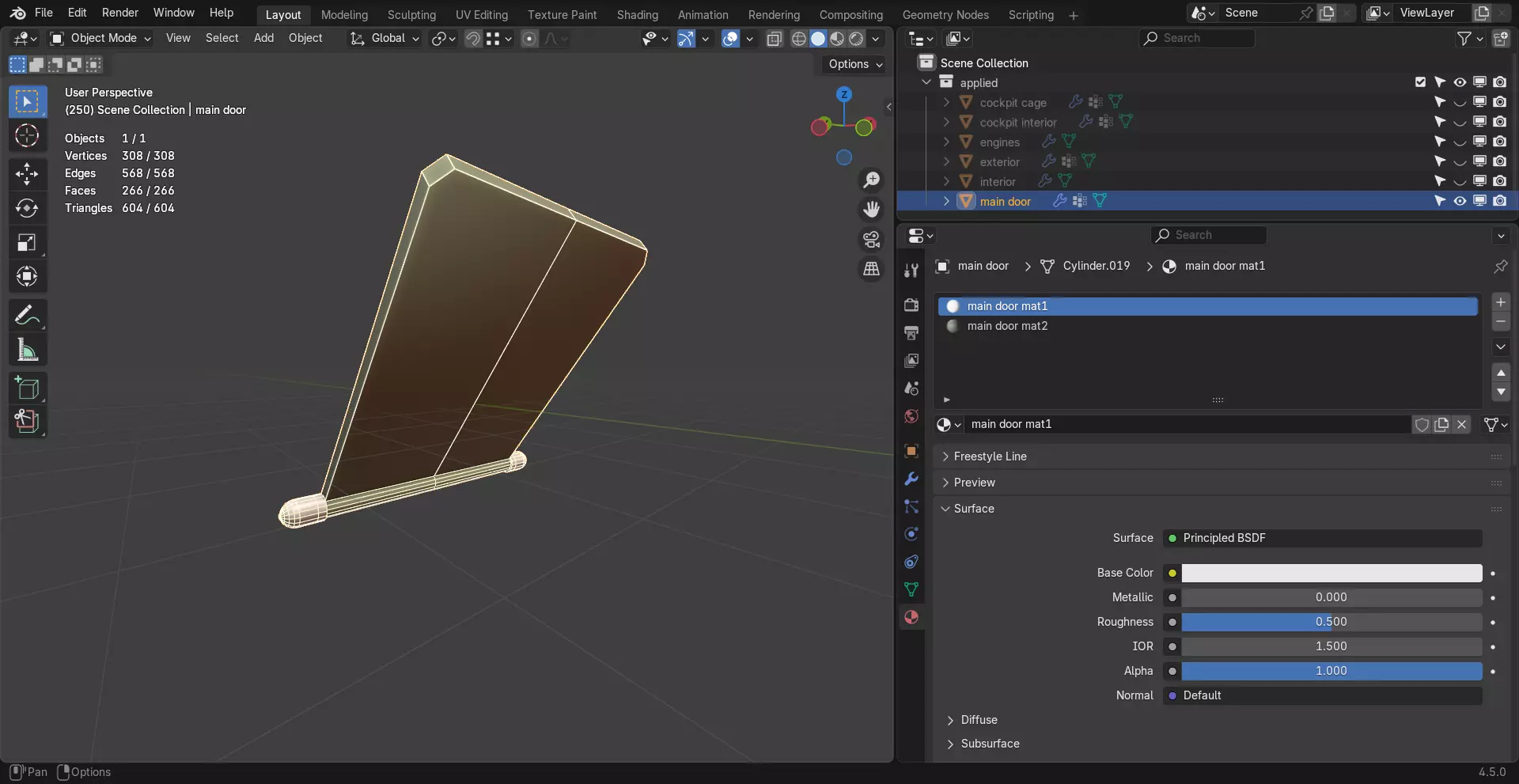Open the View Layer properties tab
Screen dimensions: 1519x784
click(911, 361)
